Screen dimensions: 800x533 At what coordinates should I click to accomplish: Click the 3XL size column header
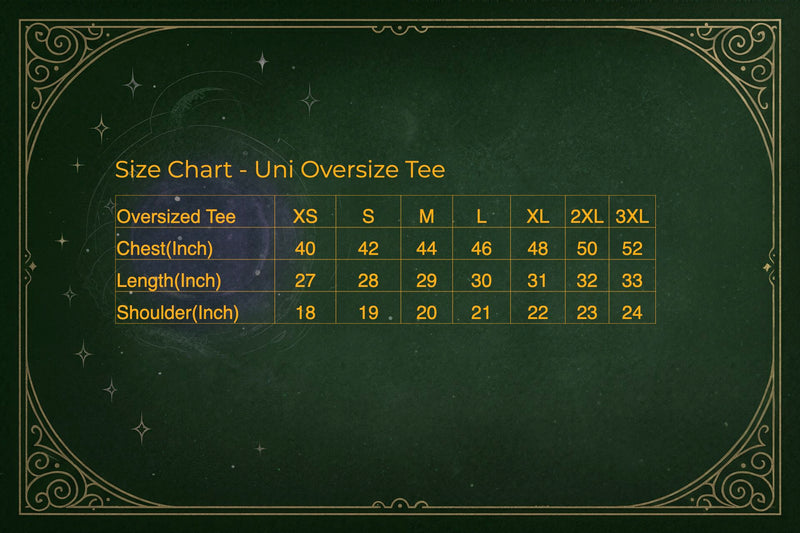coord(632,216)
